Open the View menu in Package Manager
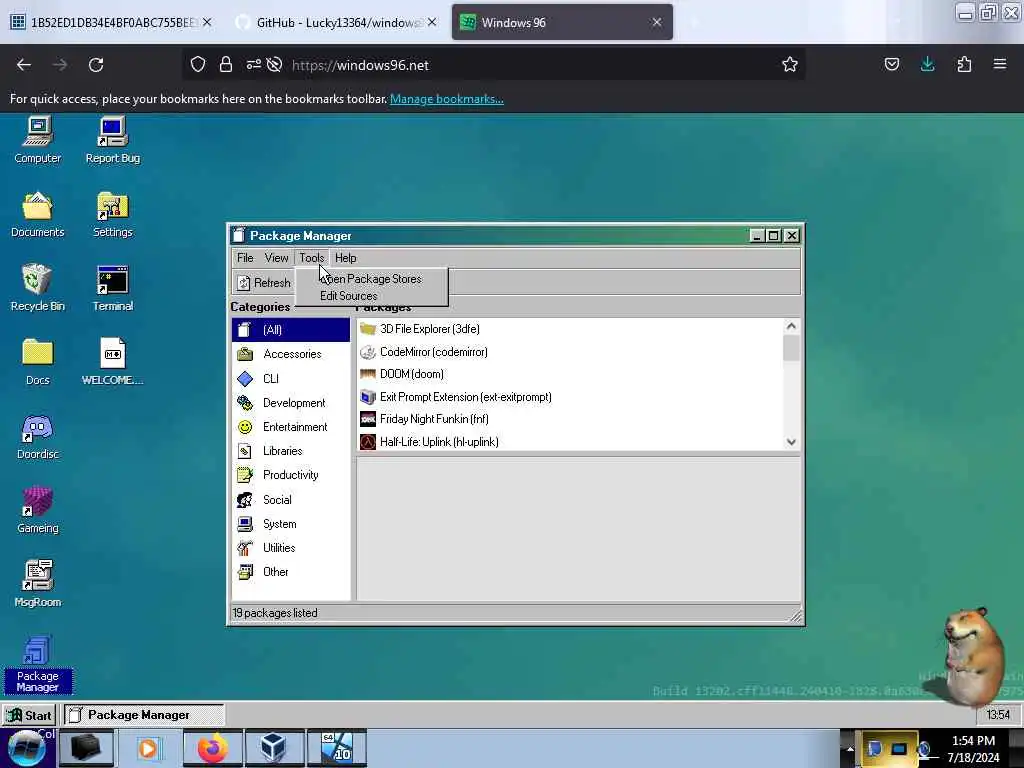Viewport: 1024px width, 768px height. click(x=276, y=258)
